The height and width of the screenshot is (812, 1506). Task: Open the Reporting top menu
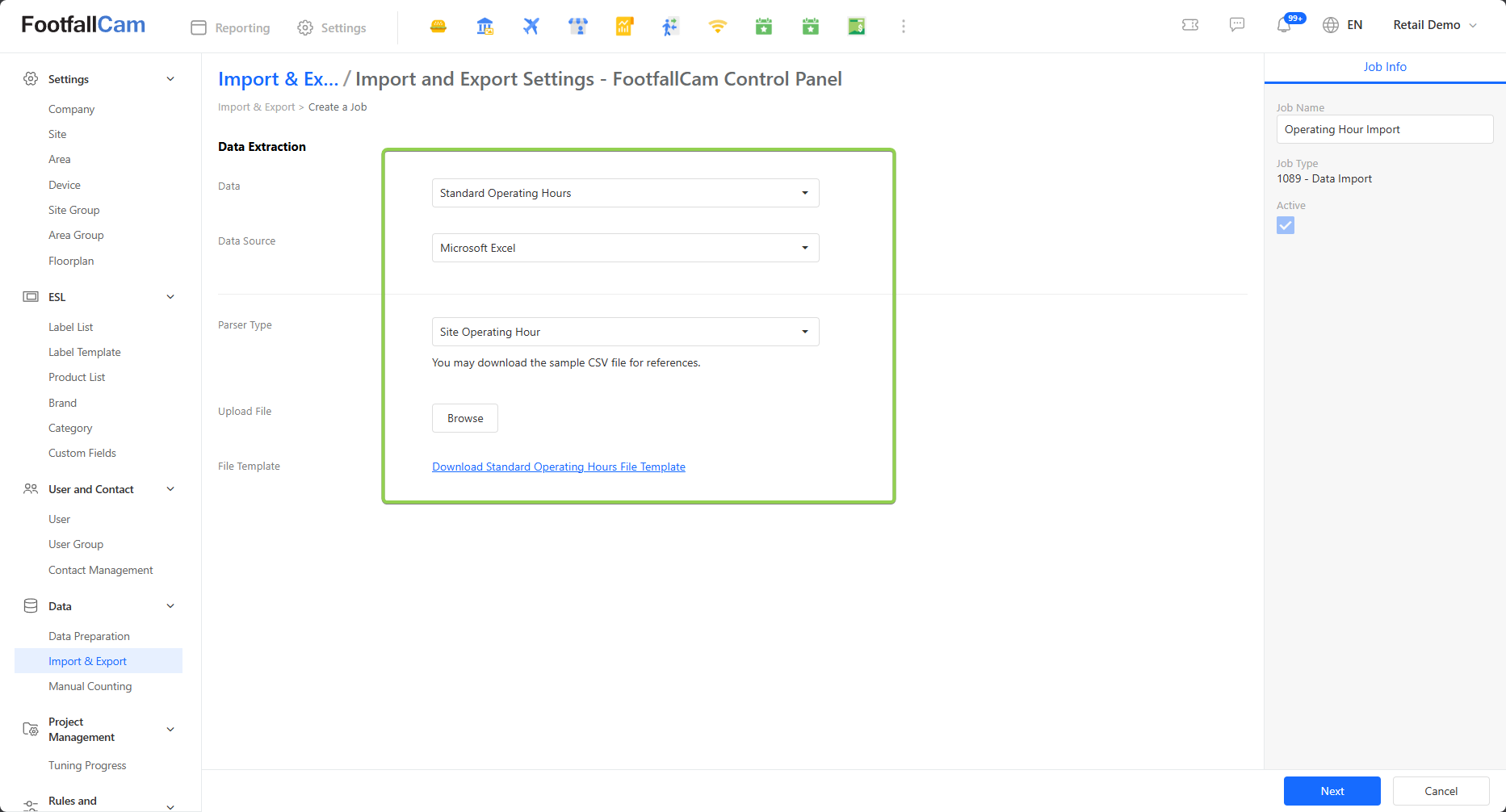(230, 27)
